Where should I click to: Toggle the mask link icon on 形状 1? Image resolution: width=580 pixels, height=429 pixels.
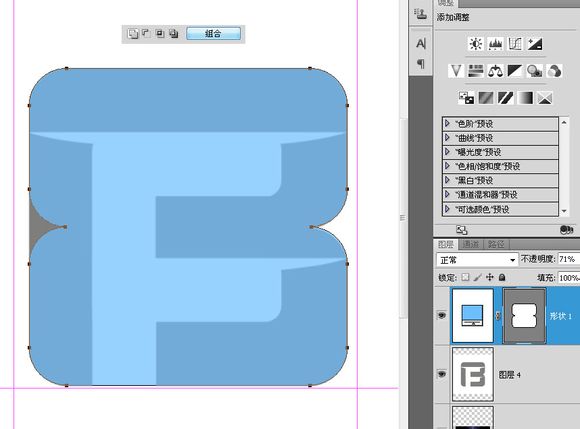point(498,316)
